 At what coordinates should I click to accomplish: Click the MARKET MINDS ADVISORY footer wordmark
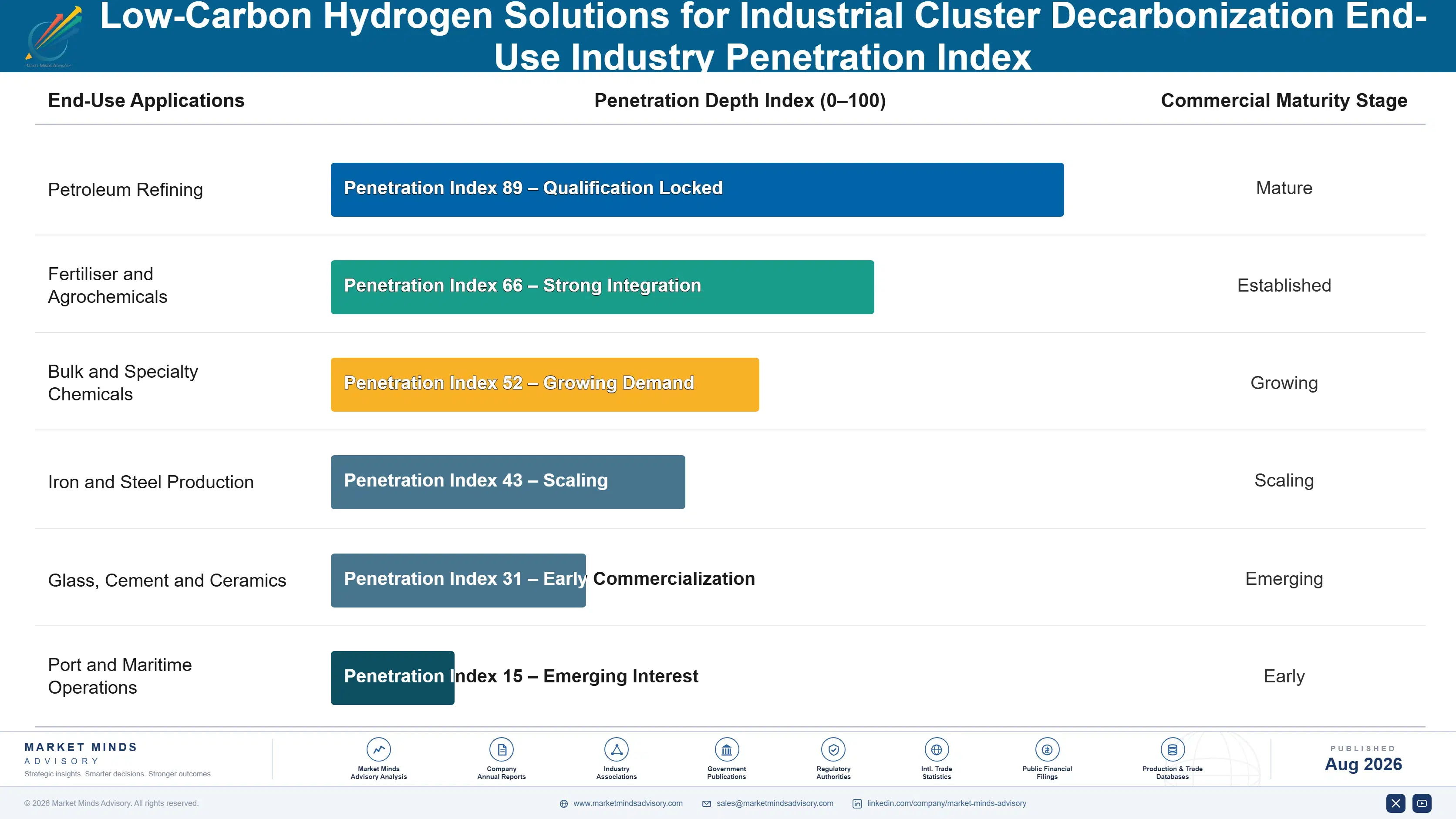coord(81,753)
